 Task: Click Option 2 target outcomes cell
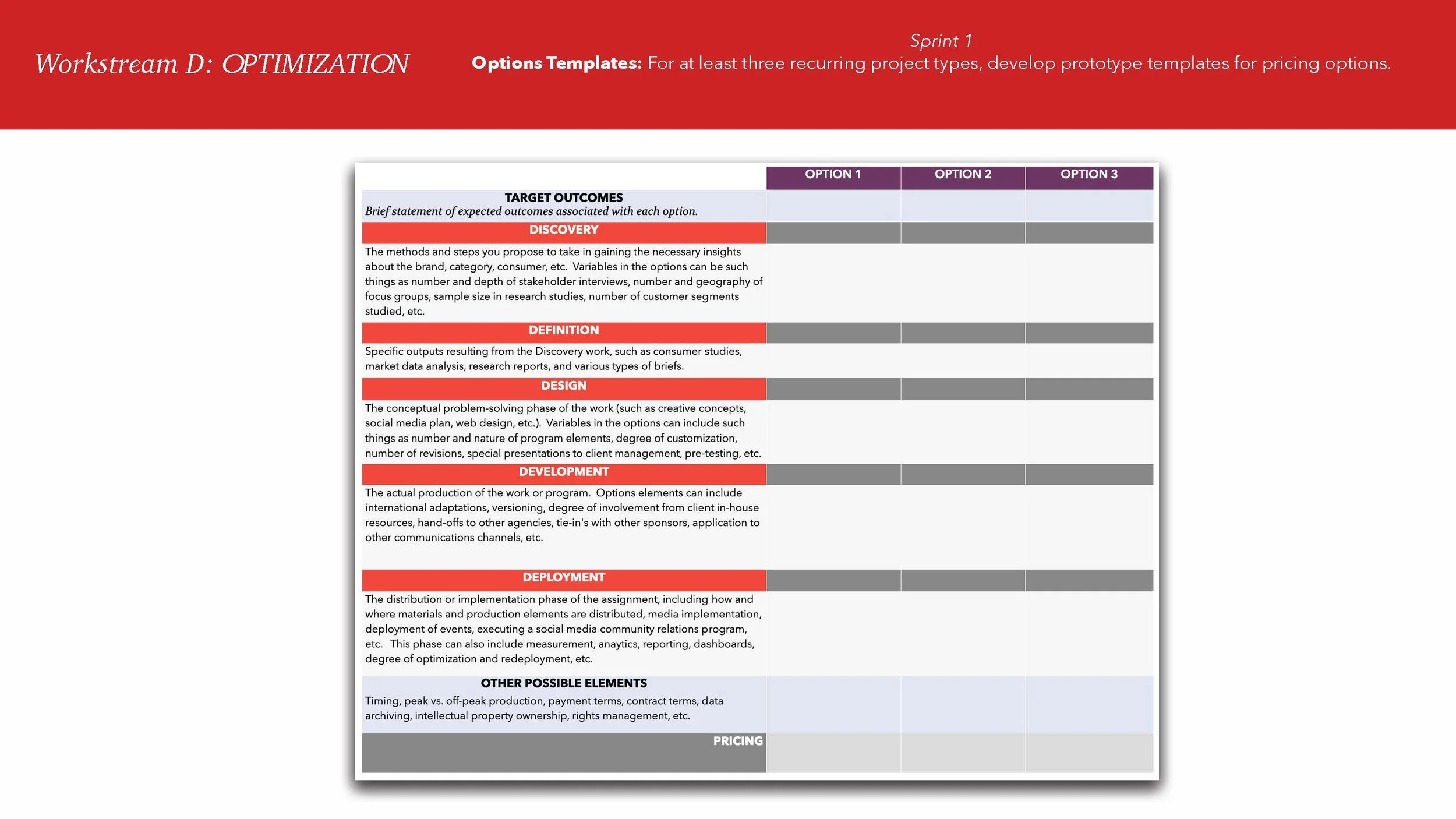(962, 206)
